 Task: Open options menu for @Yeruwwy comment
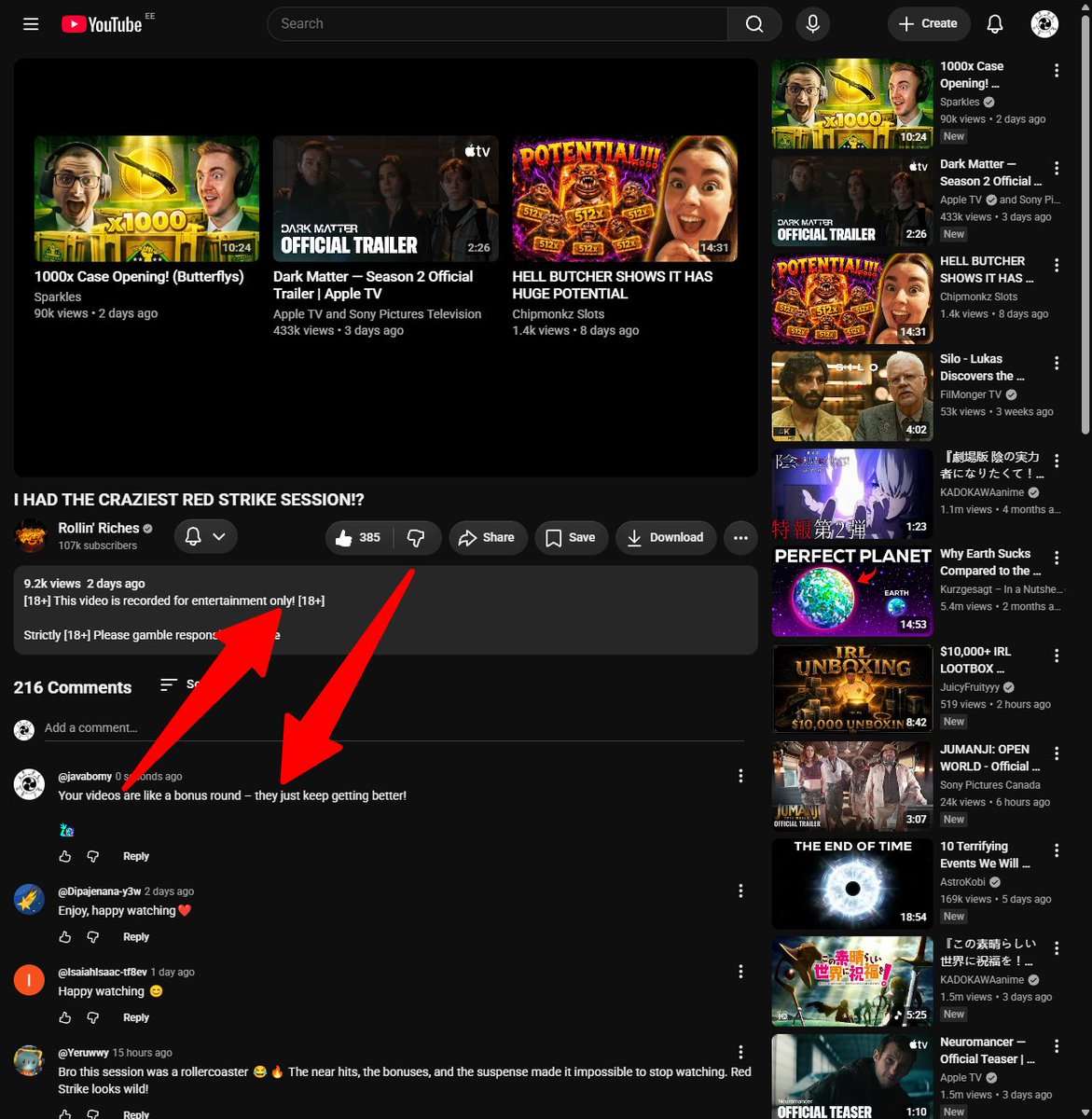tap(740, 1052)
